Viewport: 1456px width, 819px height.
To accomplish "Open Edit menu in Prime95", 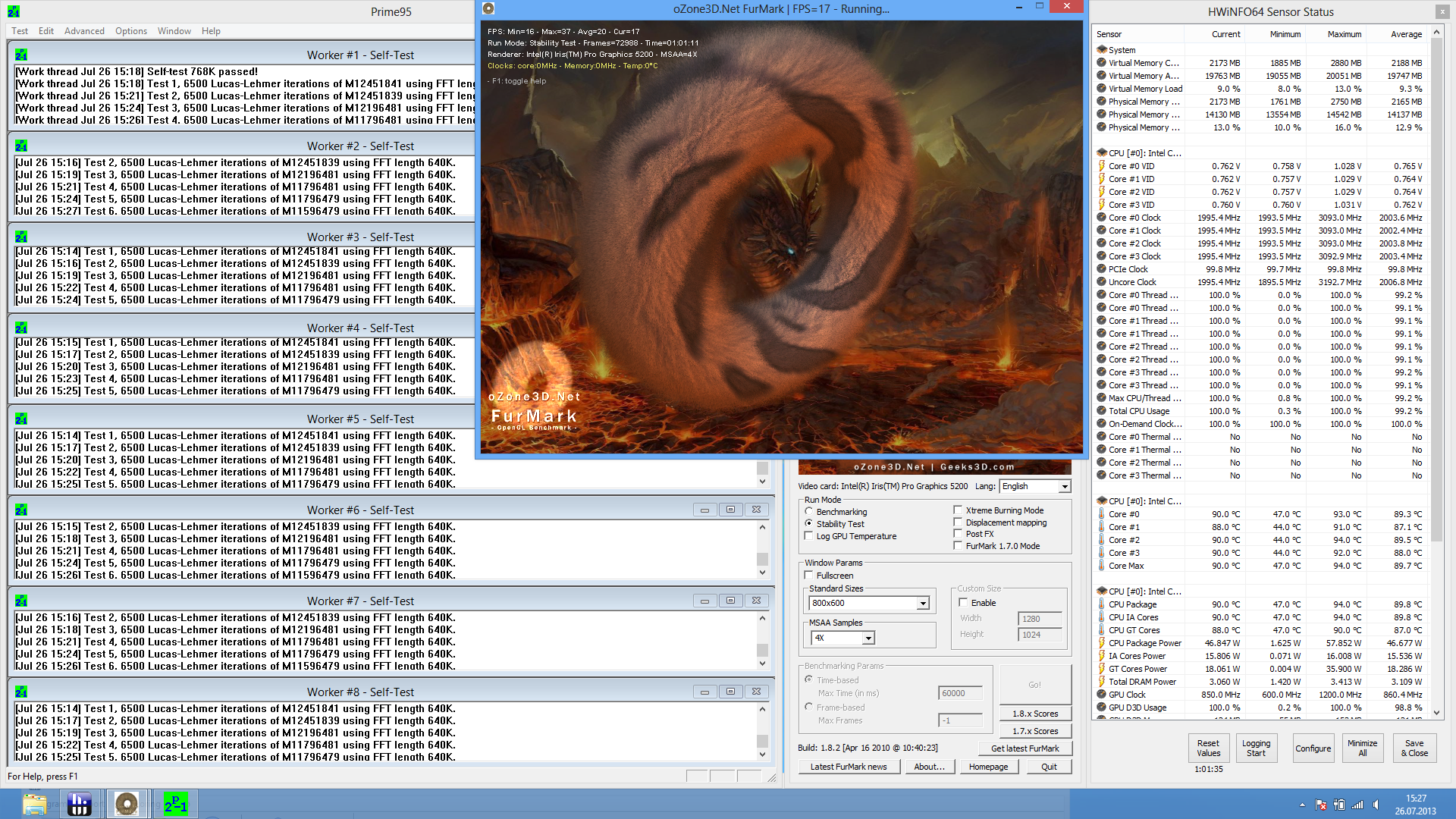I will click(x=46, y=31).
